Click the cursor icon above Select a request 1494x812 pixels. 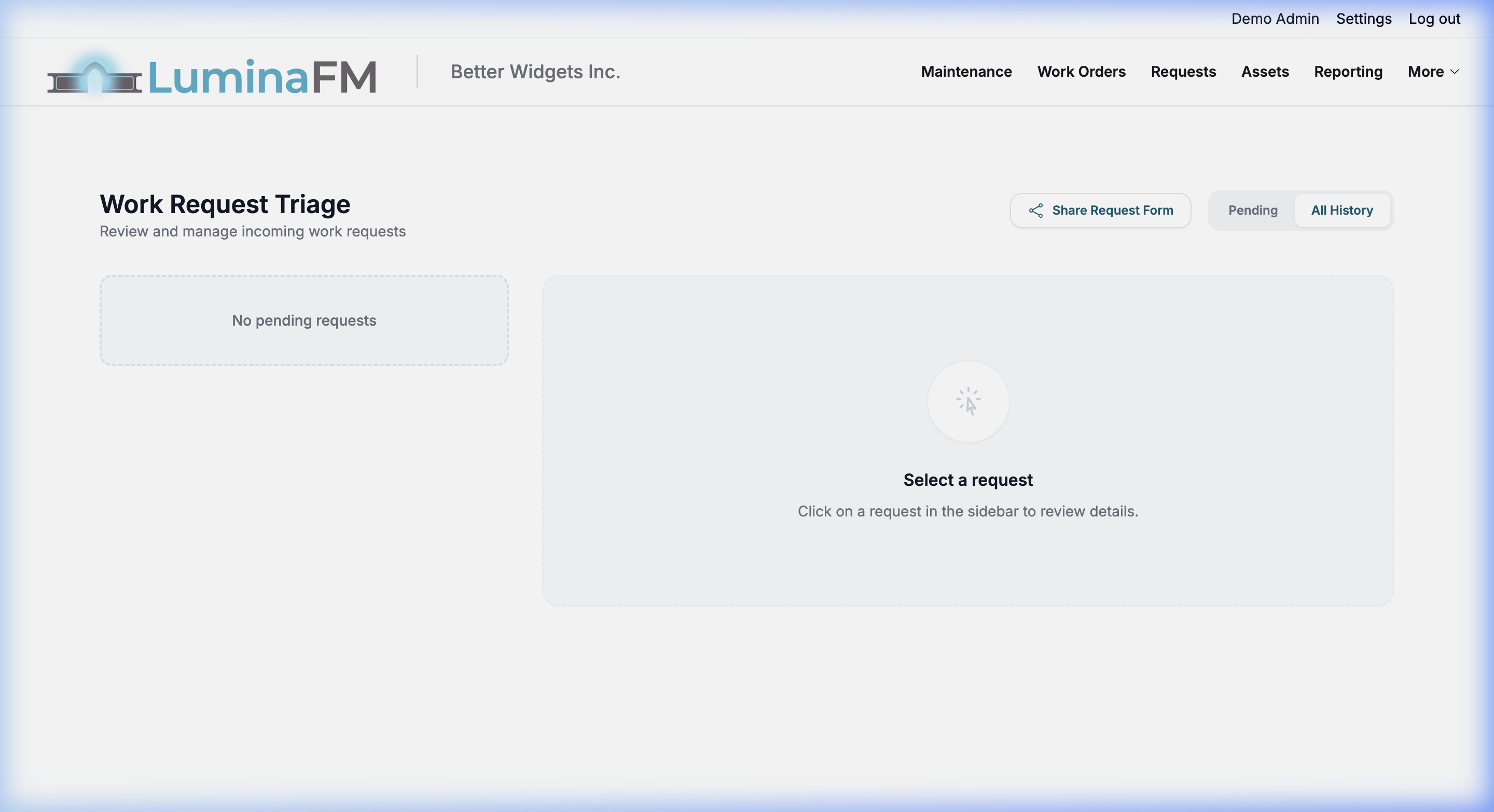[x=968, y=401]
